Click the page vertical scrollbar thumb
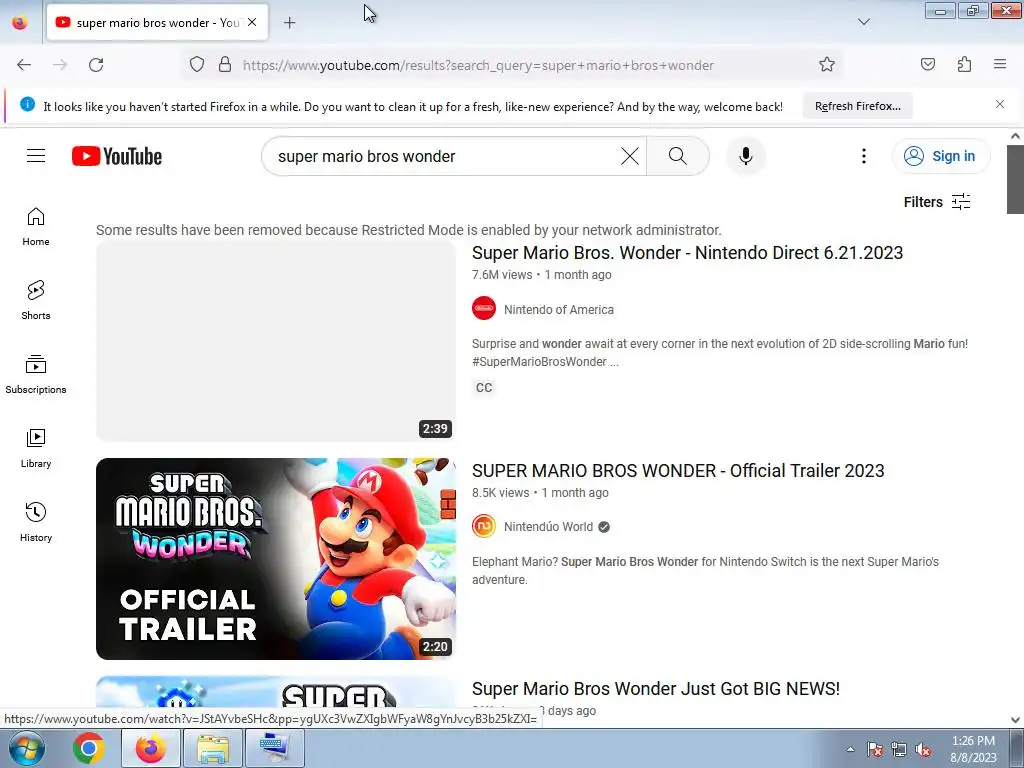 point(1015,179)
